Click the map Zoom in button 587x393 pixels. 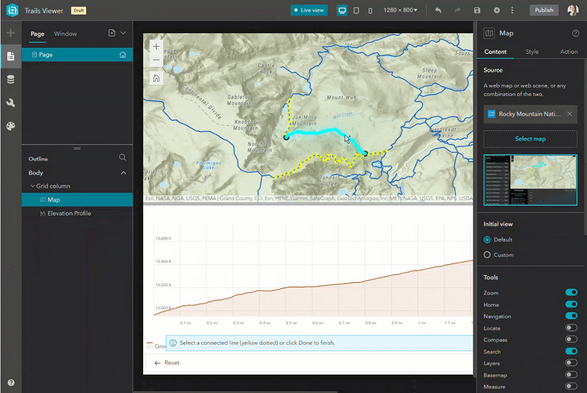(156, 47)
